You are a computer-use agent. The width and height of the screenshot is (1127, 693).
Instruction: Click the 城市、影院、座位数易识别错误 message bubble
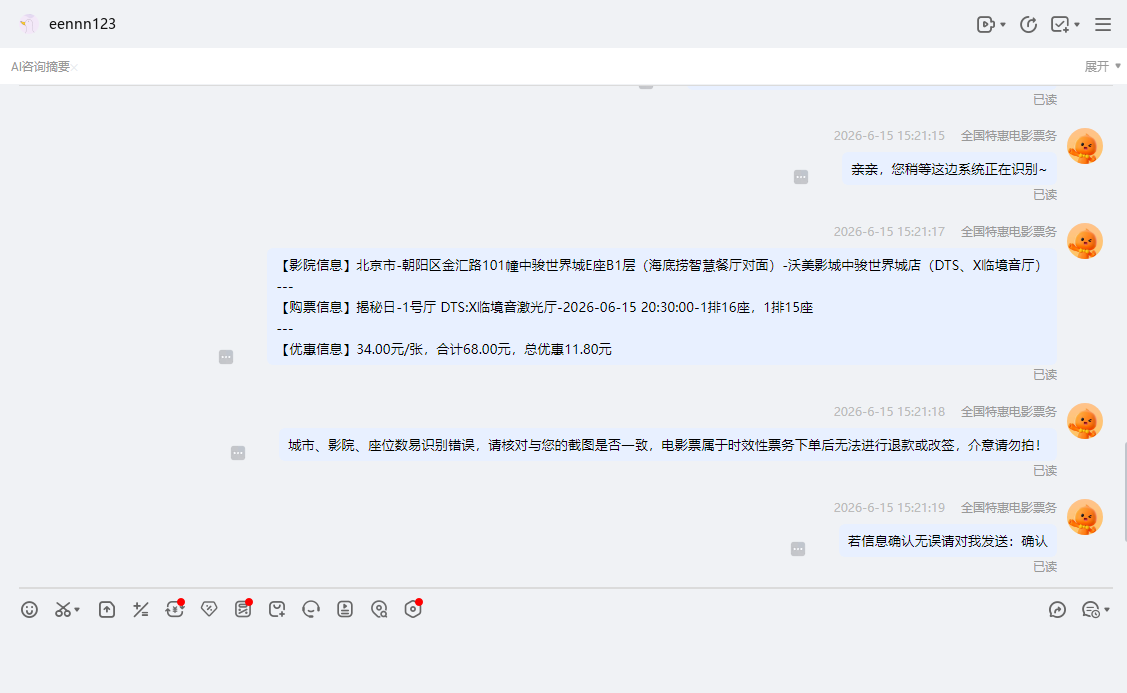coord(668,445)
